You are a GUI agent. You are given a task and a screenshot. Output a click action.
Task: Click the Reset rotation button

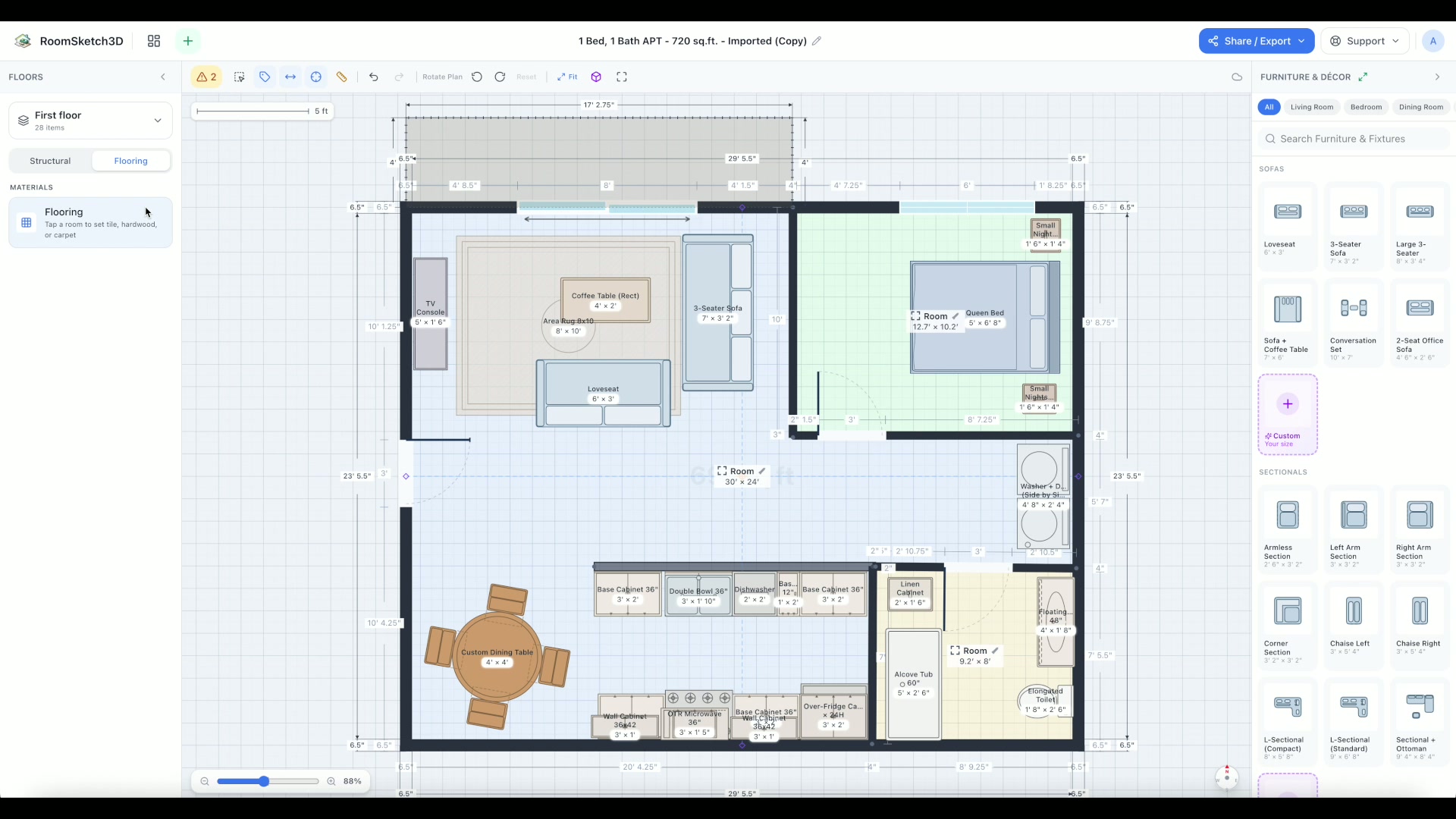(x=526, y=77)
